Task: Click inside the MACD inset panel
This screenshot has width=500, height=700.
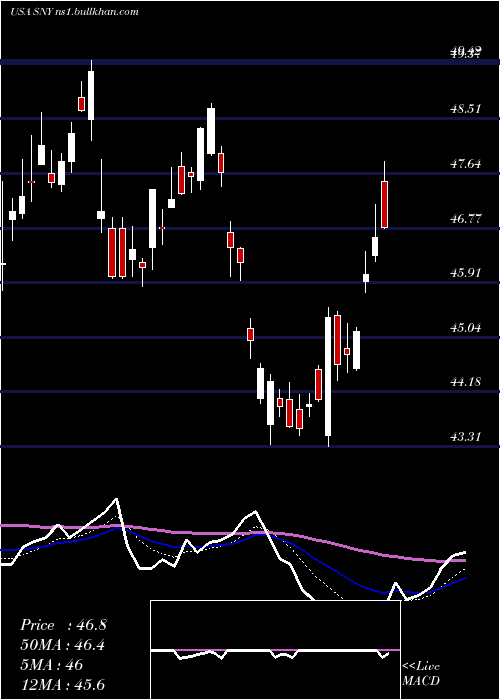Action: pyautogui.click(x=275, y=650)
